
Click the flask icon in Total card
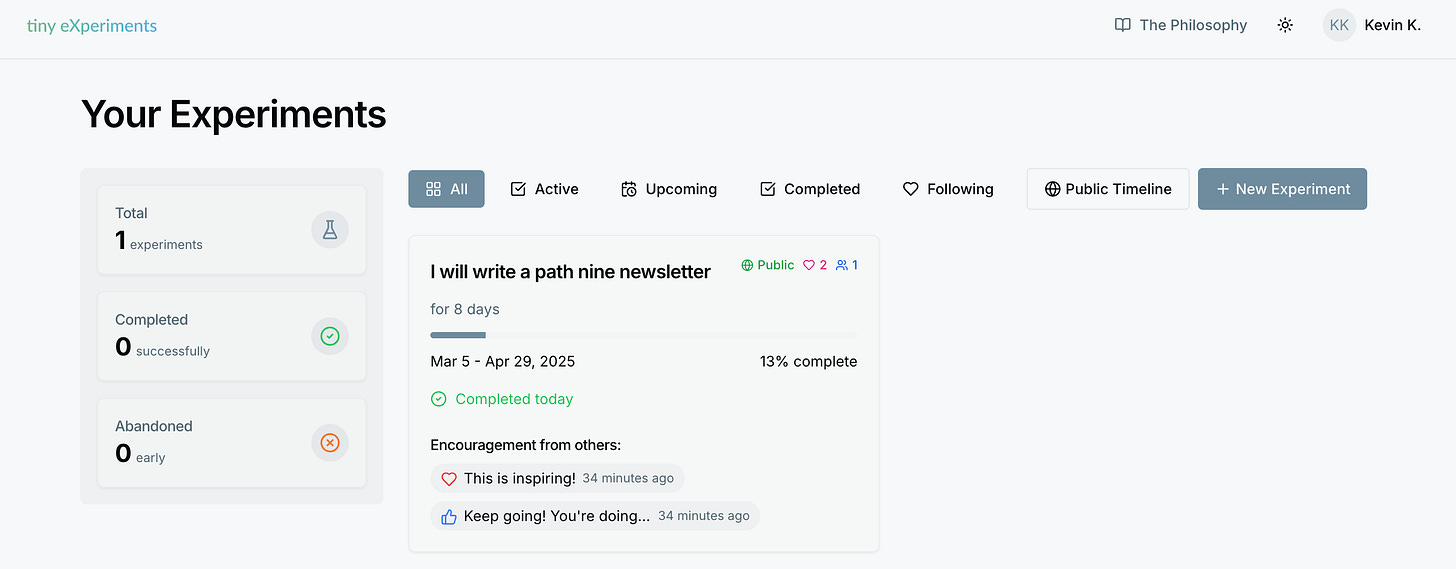(330, 230)
